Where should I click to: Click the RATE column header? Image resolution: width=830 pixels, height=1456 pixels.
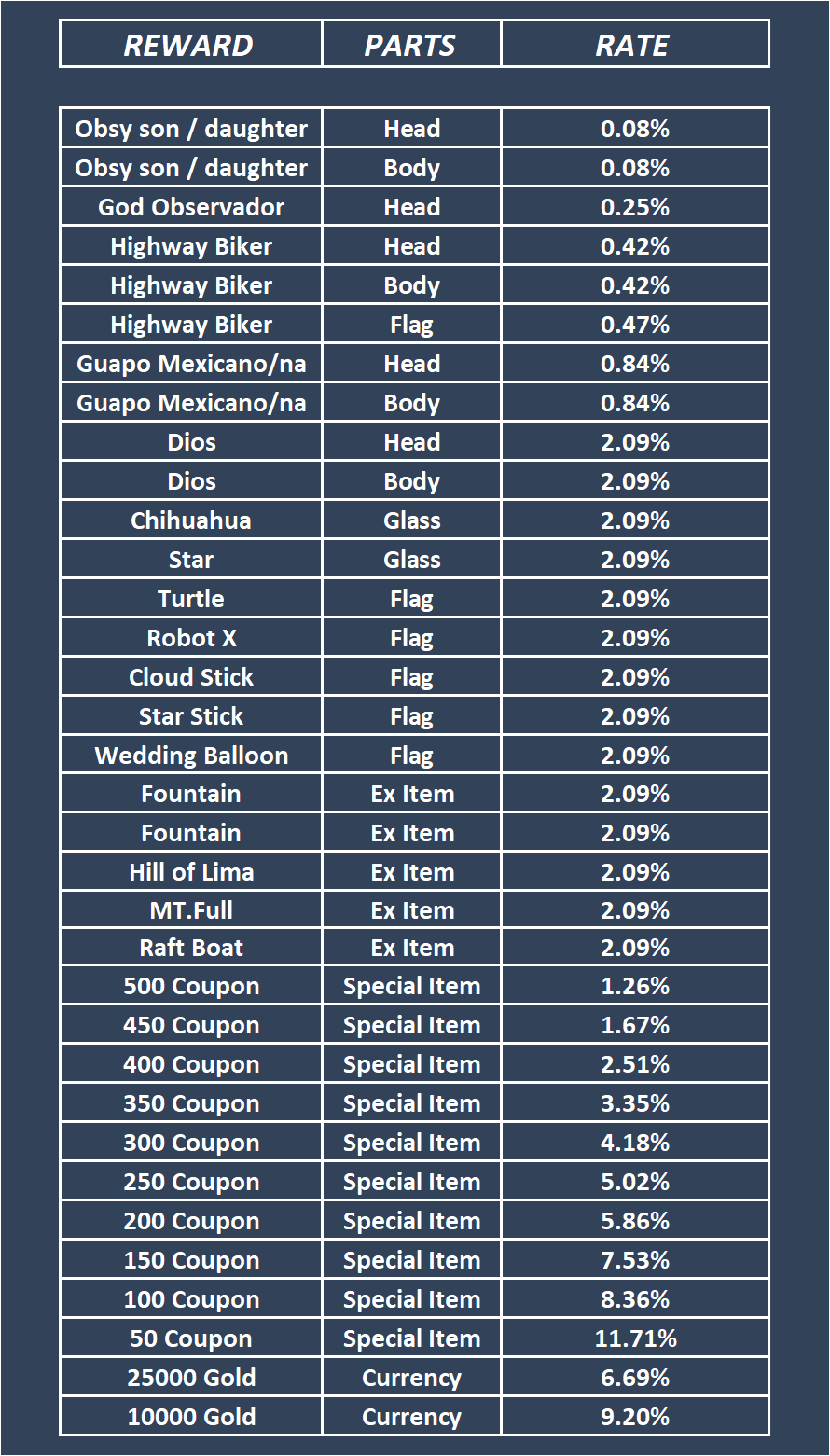pos(633,45)
